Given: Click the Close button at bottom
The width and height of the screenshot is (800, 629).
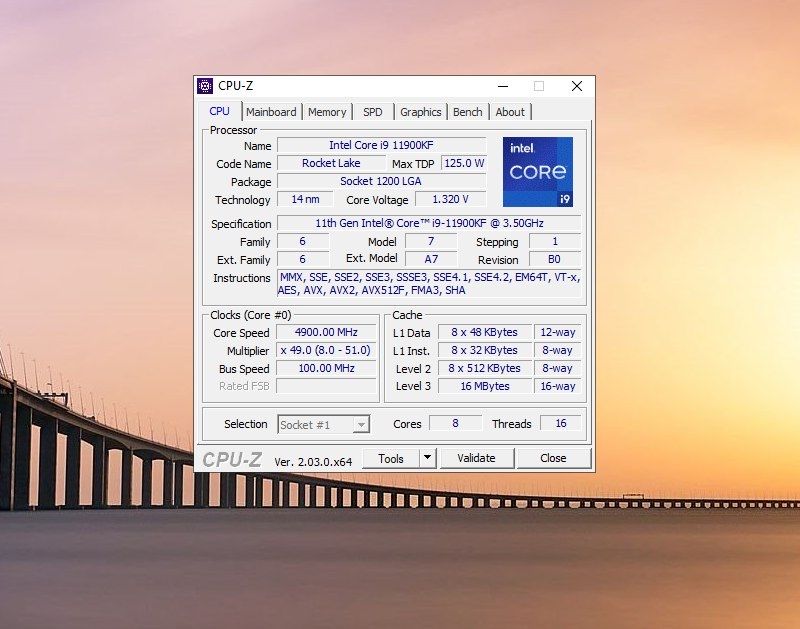Looking at the screenshot, I should click(x=554, y=458).
